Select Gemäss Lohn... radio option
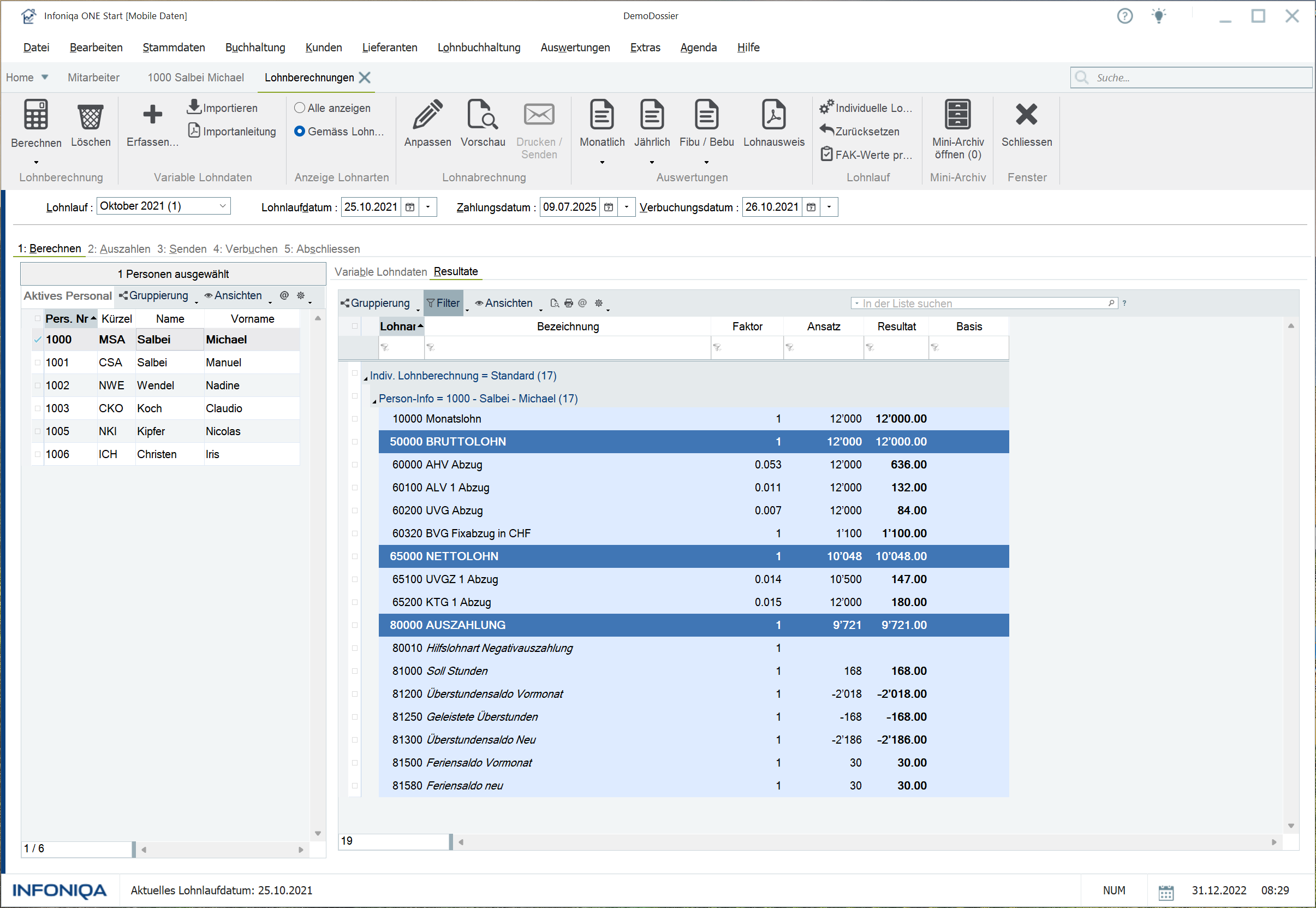This screenshot has height=908, width=1316. [300, 131]
